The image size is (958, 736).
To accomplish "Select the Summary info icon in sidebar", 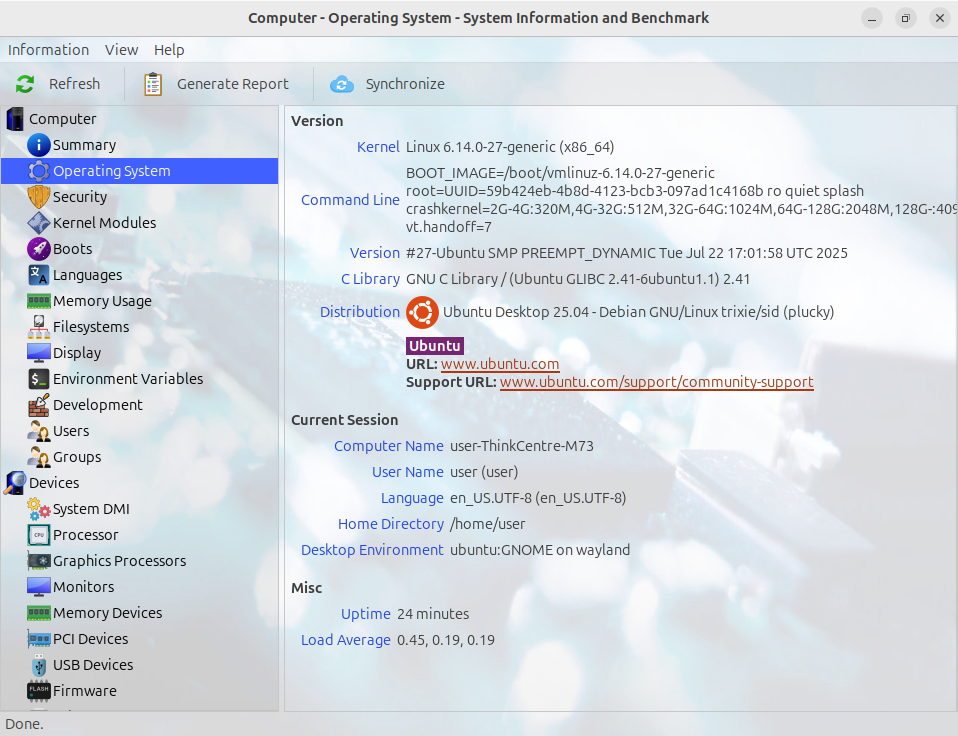I will click(38, 145).
